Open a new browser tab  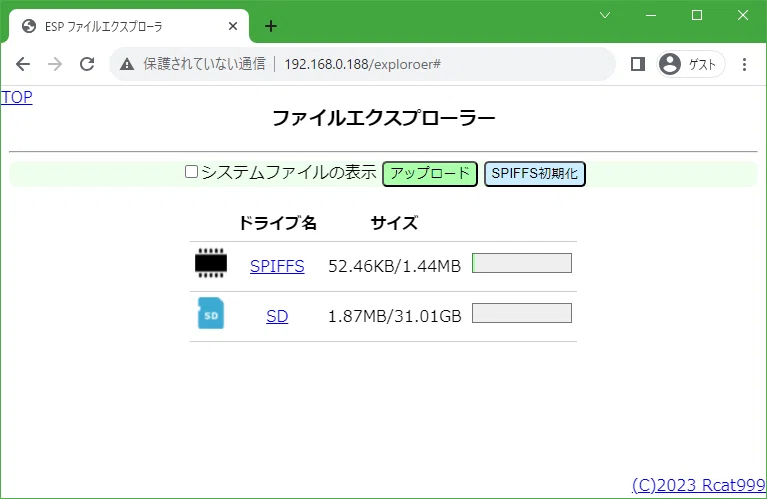[271, 26]
